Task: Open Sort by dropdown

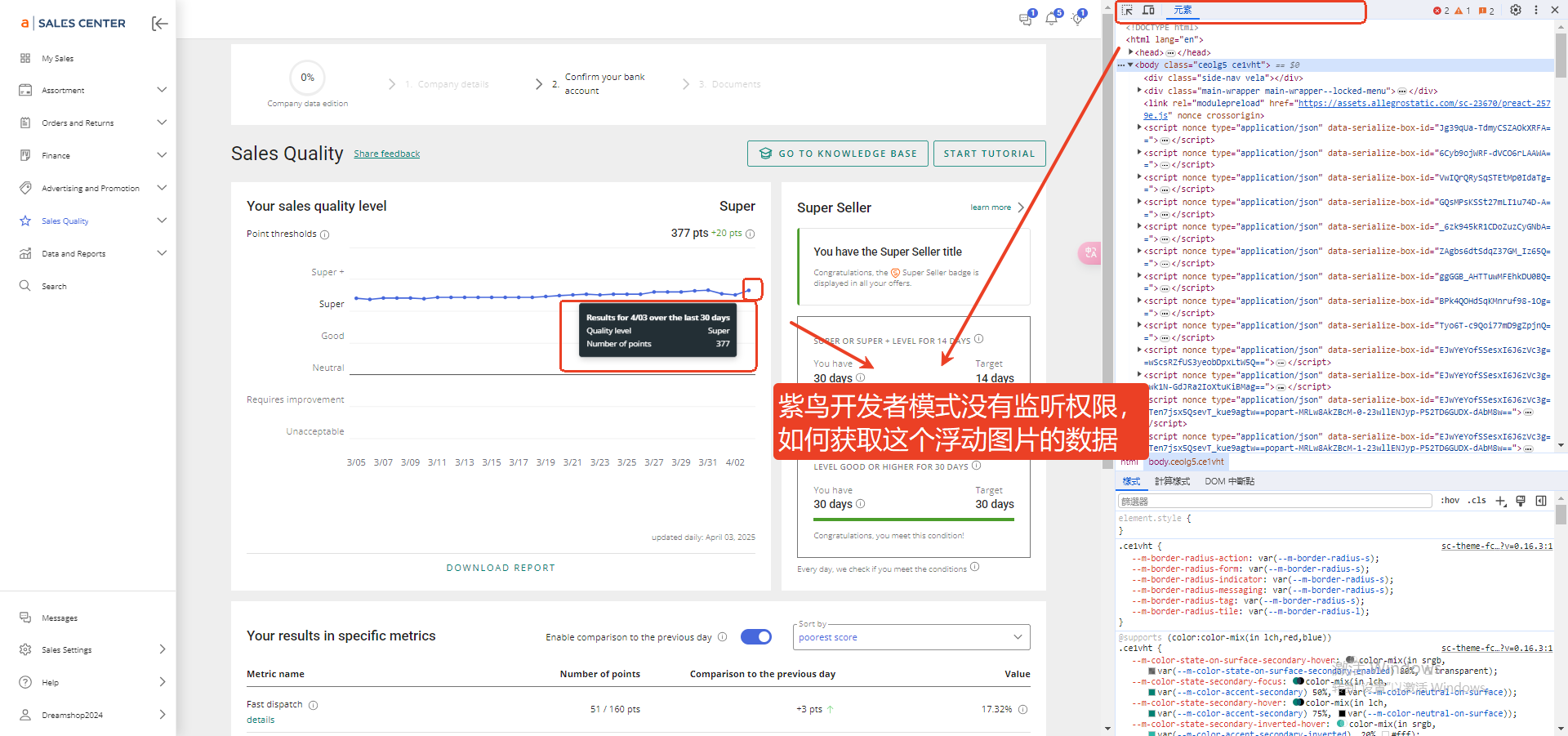Action: (x=911, y=637)
